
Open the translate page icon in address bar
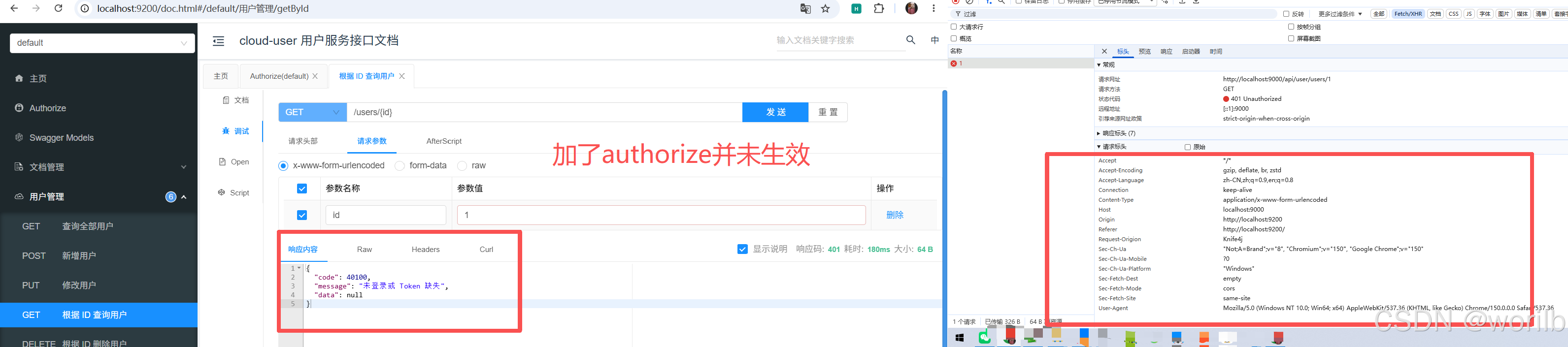[x=805, y=8]
